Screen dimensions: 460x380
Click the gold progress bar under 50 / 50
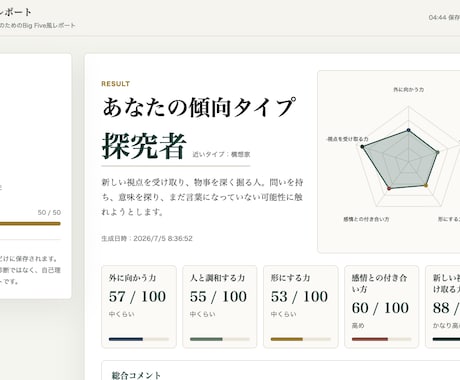(30, 224)
